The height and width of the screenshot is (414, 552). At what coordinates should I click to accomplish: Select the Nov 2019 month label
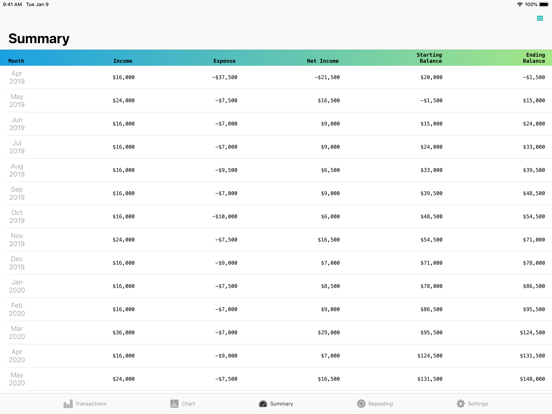coord(17,240)
